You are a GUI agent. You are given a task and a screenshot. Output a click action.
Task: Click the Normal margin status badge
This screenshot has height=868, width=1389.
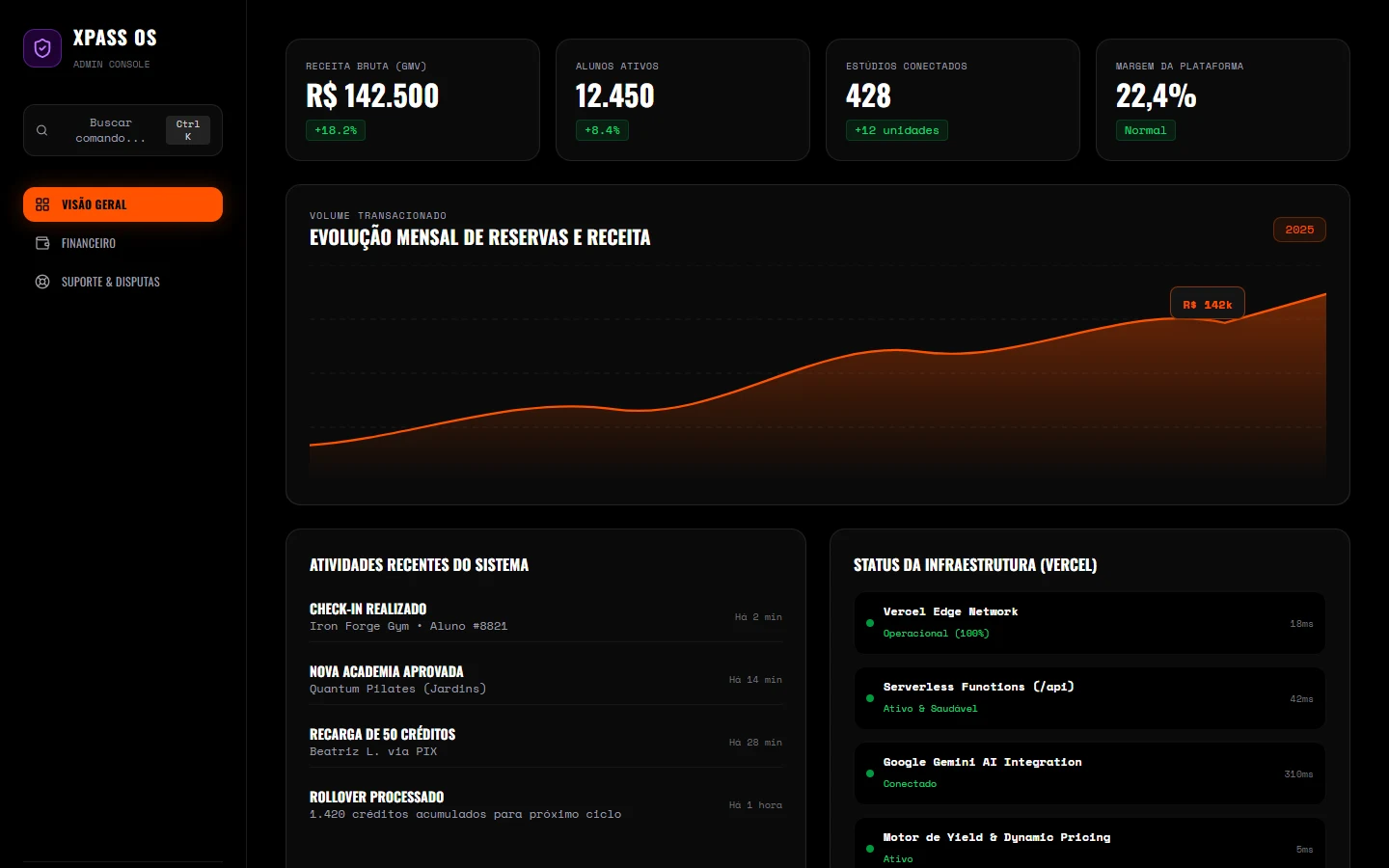(x=1146, y=130)
